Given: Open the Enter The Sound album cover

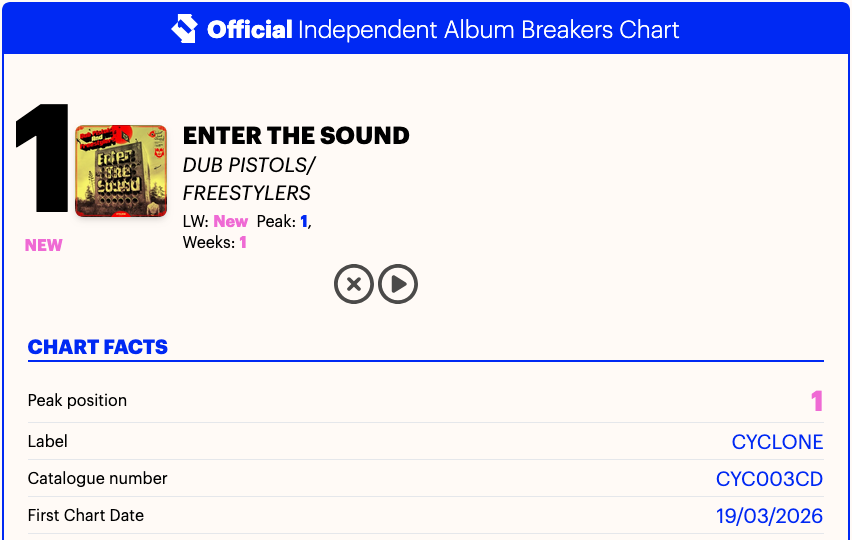Looking at the screenshot, I should tap(121, 171).
